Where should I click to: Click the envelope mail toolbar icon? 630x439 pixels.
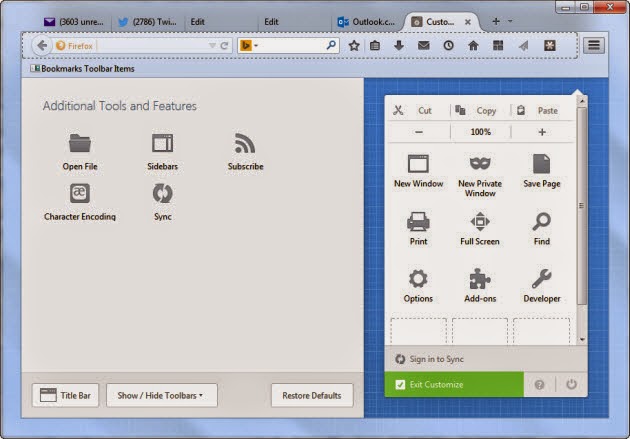tap(423, 45)
